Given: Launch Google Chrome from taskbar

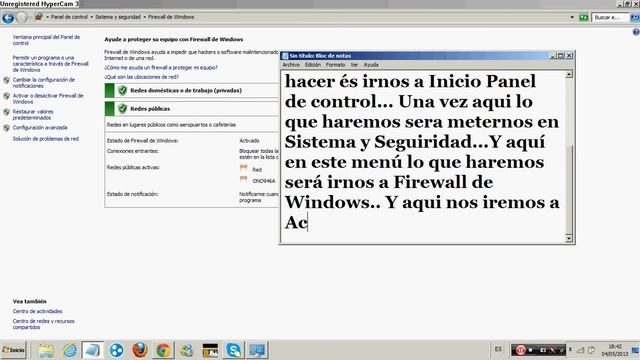Looking at the screenshot, I should (163, 350).
